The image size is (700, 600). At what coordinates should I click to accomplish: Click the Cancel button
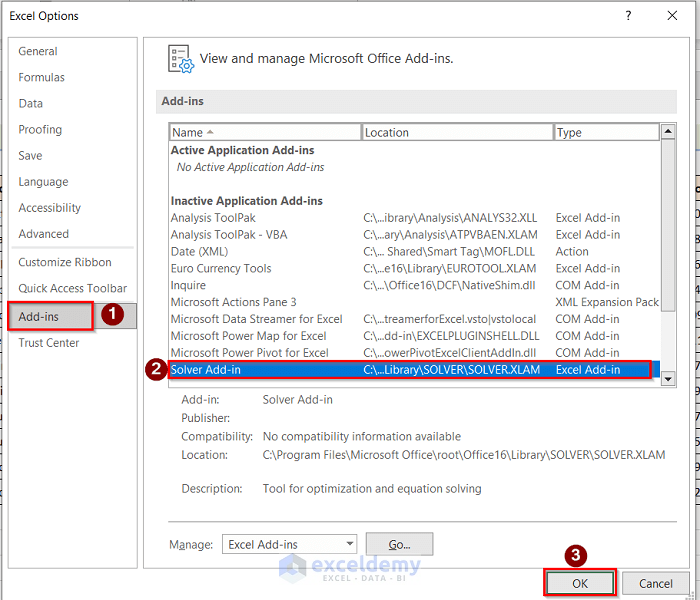coord(655,583)
